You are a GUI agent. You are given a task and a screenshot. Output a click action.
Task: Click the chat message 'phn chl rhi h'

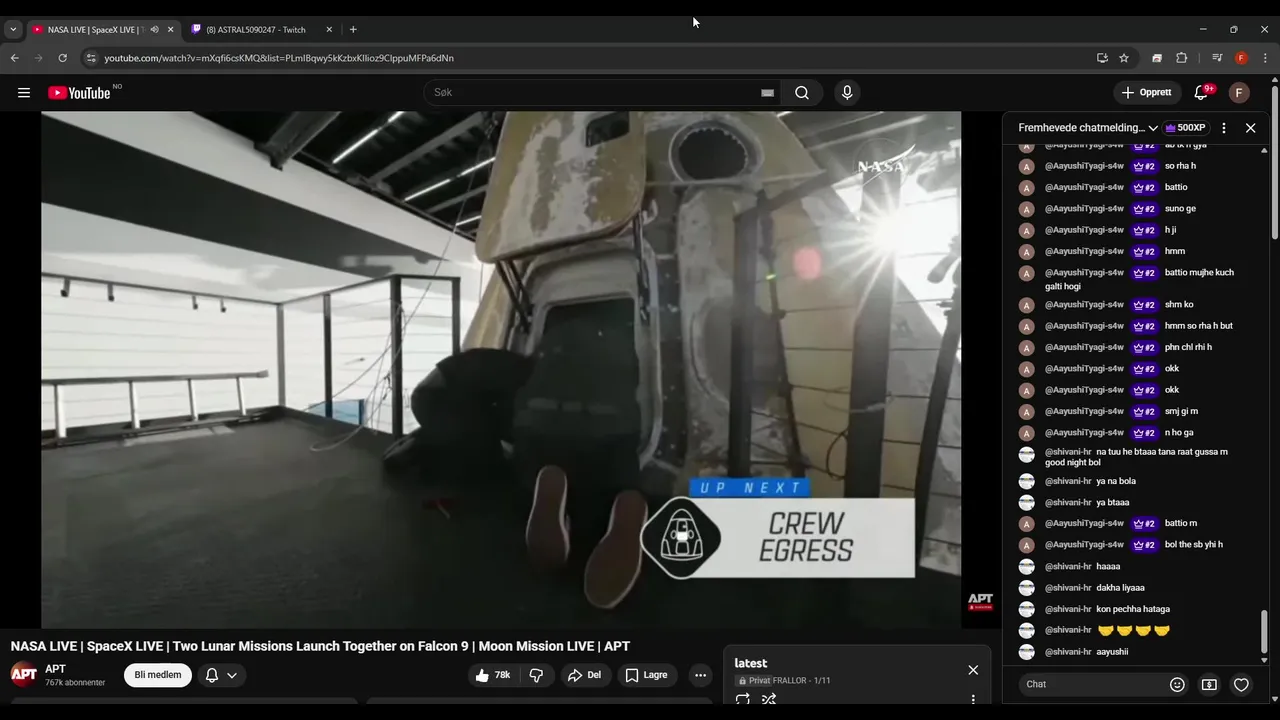tap(1188, 347)
